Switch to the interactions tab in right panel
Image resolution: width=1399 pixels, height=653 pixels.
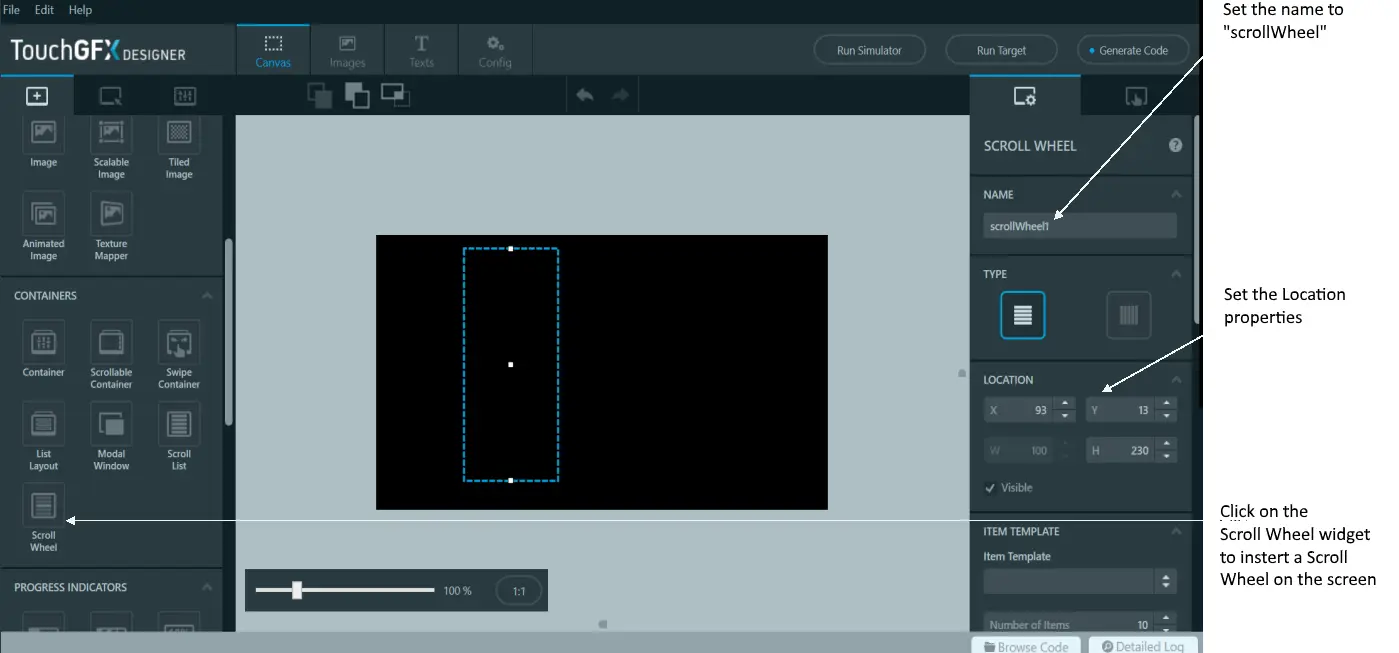(x=1136, y=96)
